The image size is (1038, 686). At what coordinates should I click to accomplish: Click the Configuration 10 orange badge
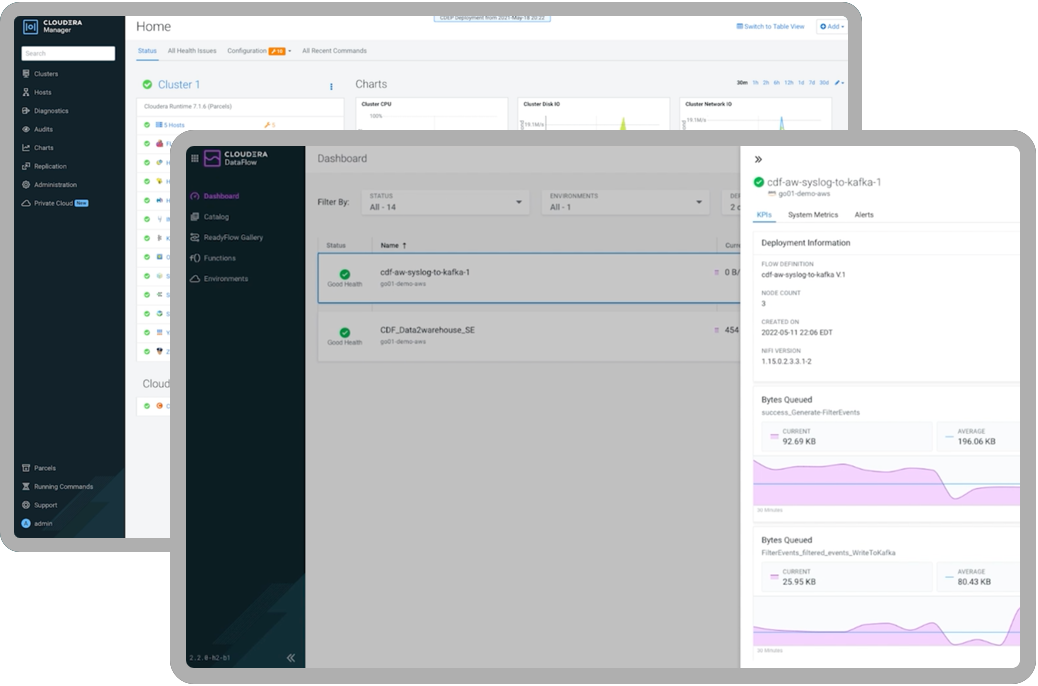pyautogui.click(x=277, y=51)
